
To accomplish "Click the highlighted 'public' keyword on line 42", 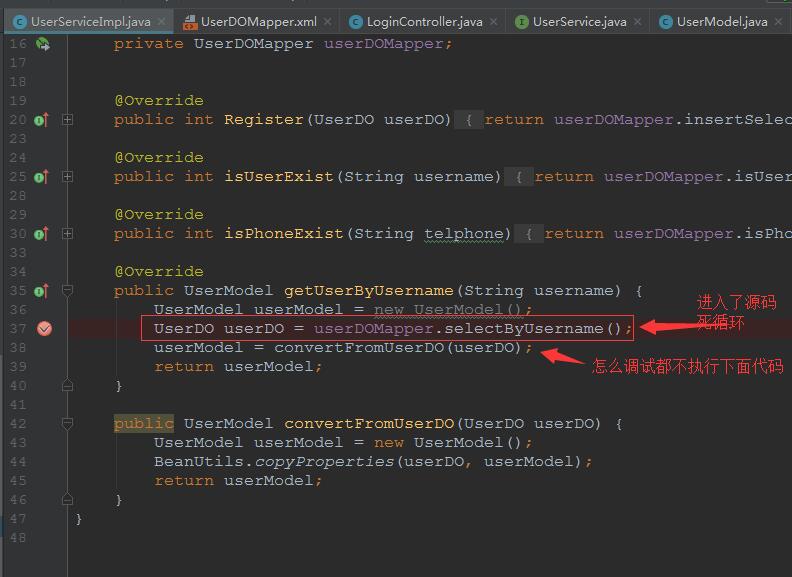I will [144, 424].
